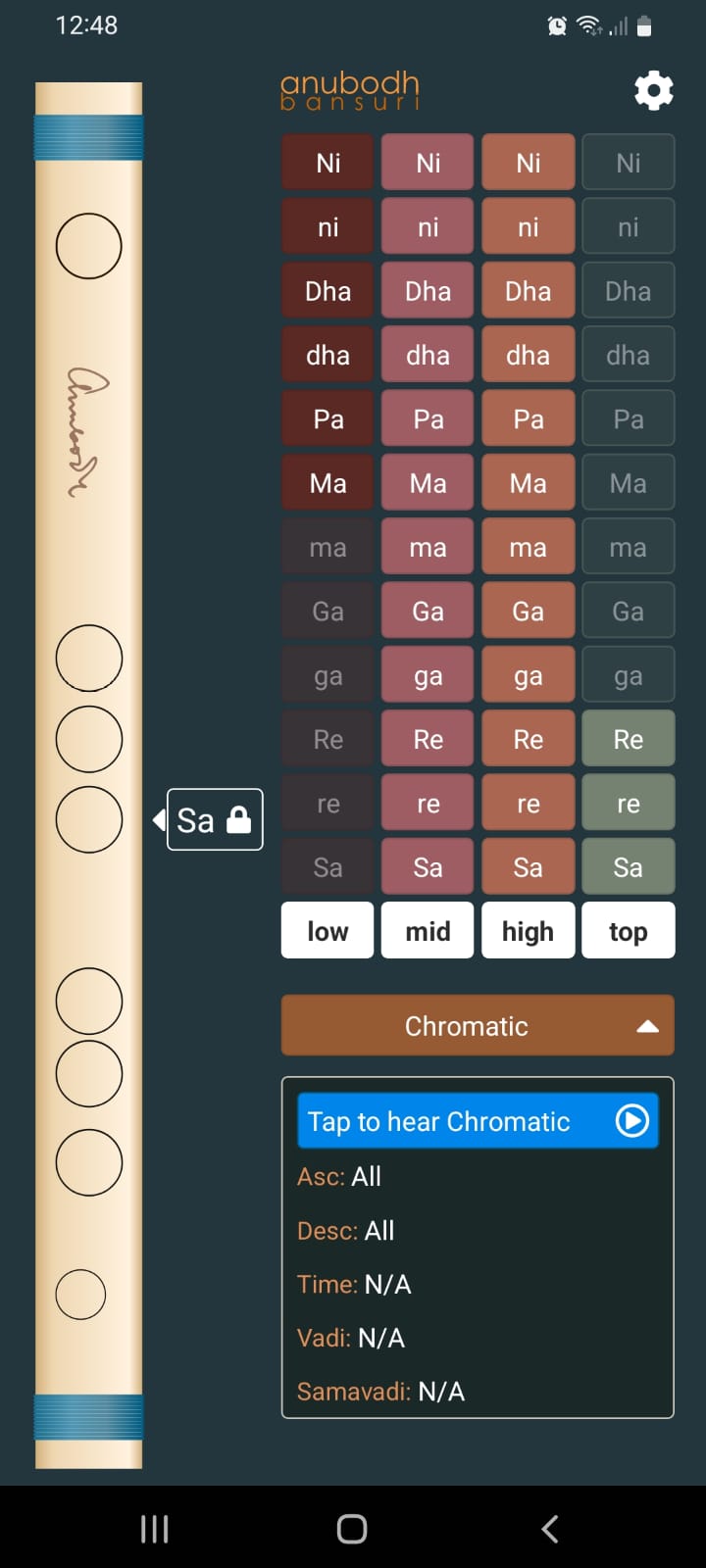This screenshot has height=1568, width=706.
Task: Tap the dark red low Ni swatch
Action: pos(328,163)
